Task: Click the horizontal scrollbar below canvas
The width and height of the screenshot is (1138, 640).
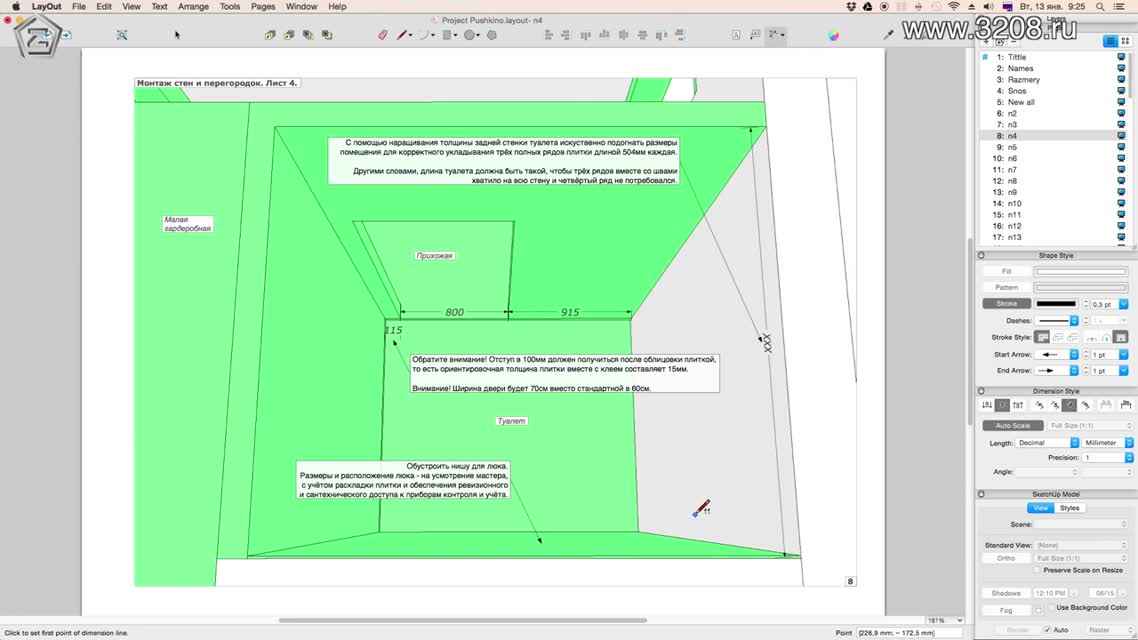Action: 462,620
